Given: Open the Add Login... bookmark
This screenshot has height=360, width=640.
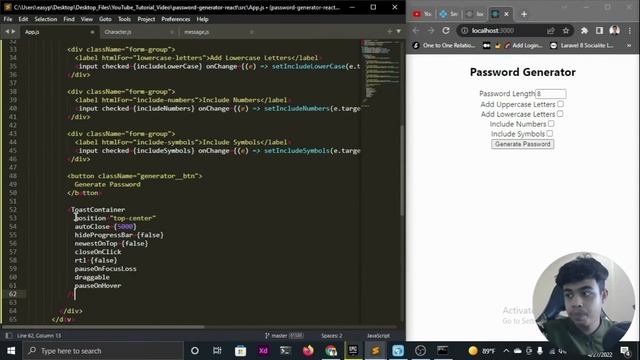Looking at the screenshot, I should tap(523, 45).
